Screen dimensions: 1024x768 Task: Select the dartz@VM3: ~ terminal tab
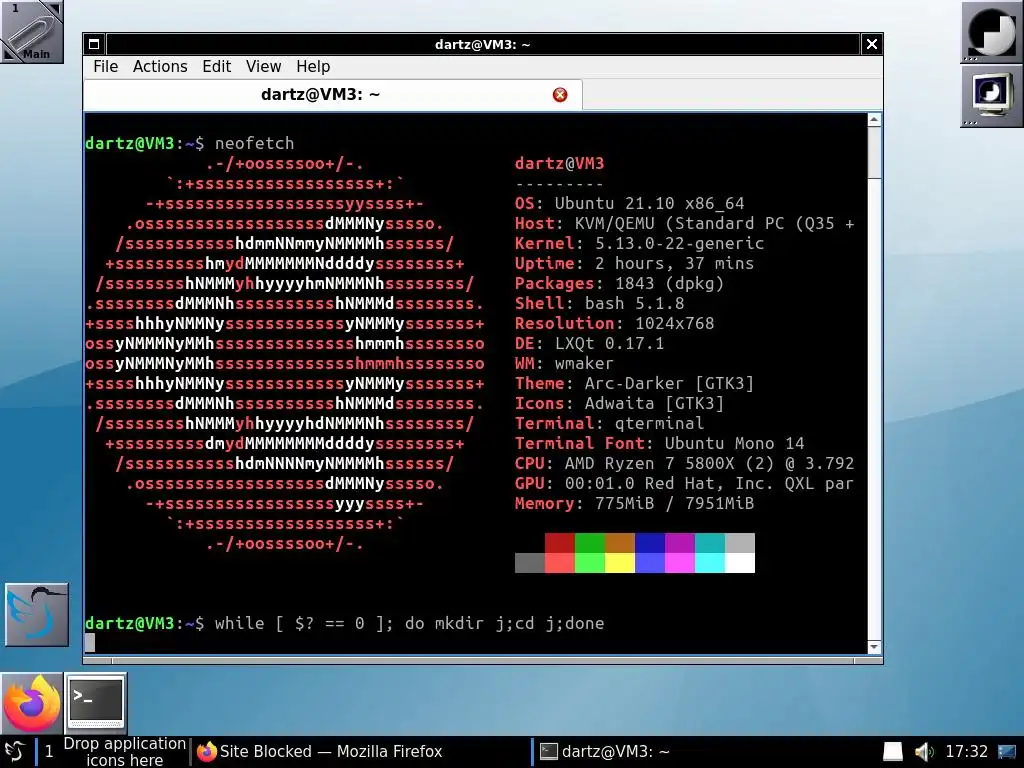(x=332, y=95)
